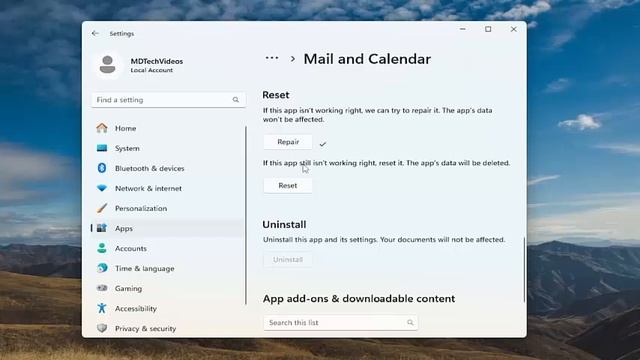Click the "Mail and Calendar" page title
640x360 pixels.
367,59
